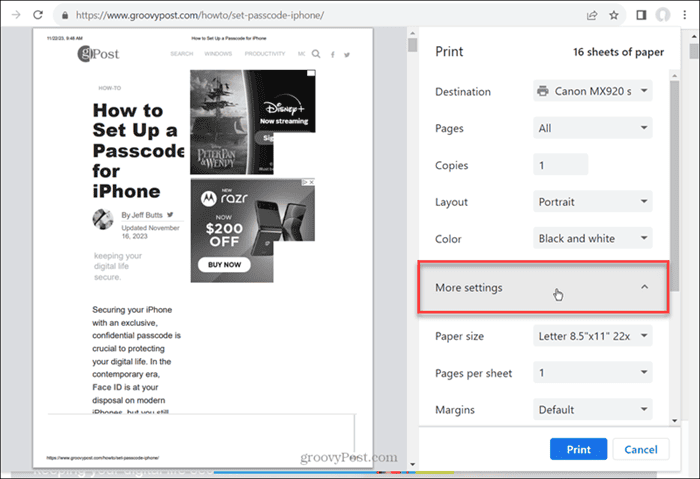The width and height of the screenshot is (700, 479).
Task: Click the preview scrollbar down arrow
Action: click(412, 464)
